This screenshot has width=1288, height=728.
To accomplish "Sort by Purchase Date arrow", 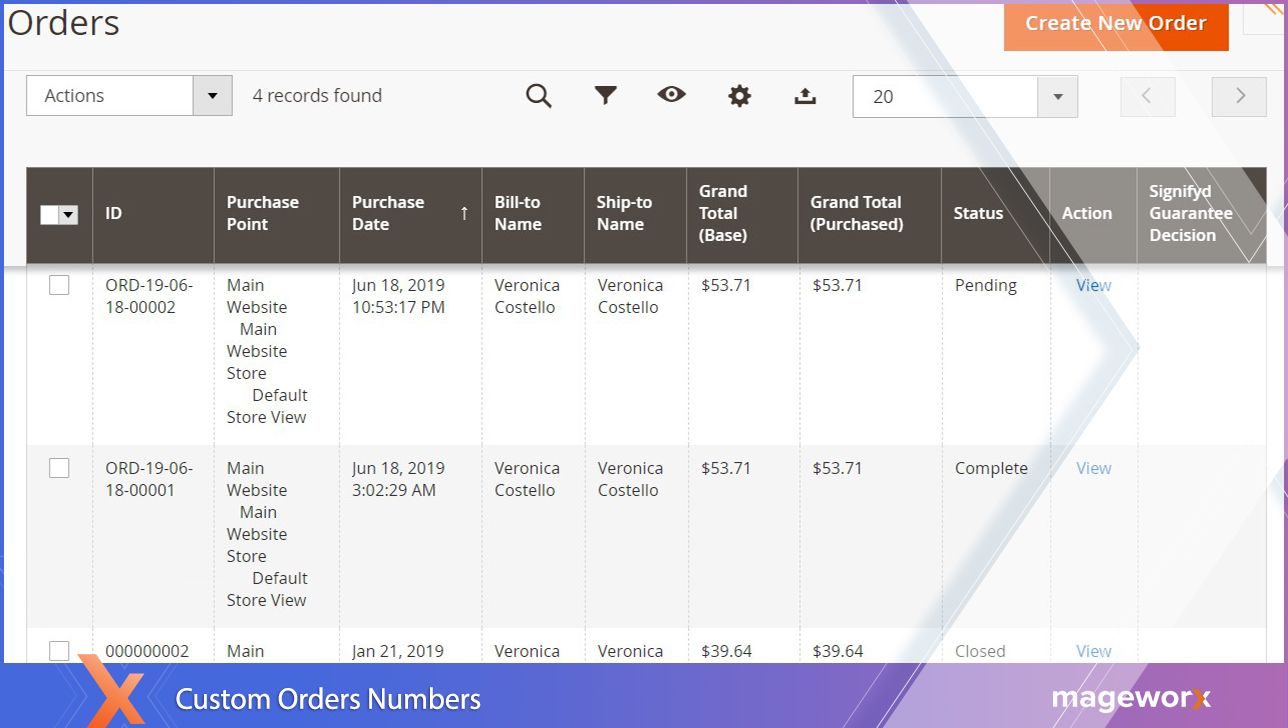I will pos(463,213).
